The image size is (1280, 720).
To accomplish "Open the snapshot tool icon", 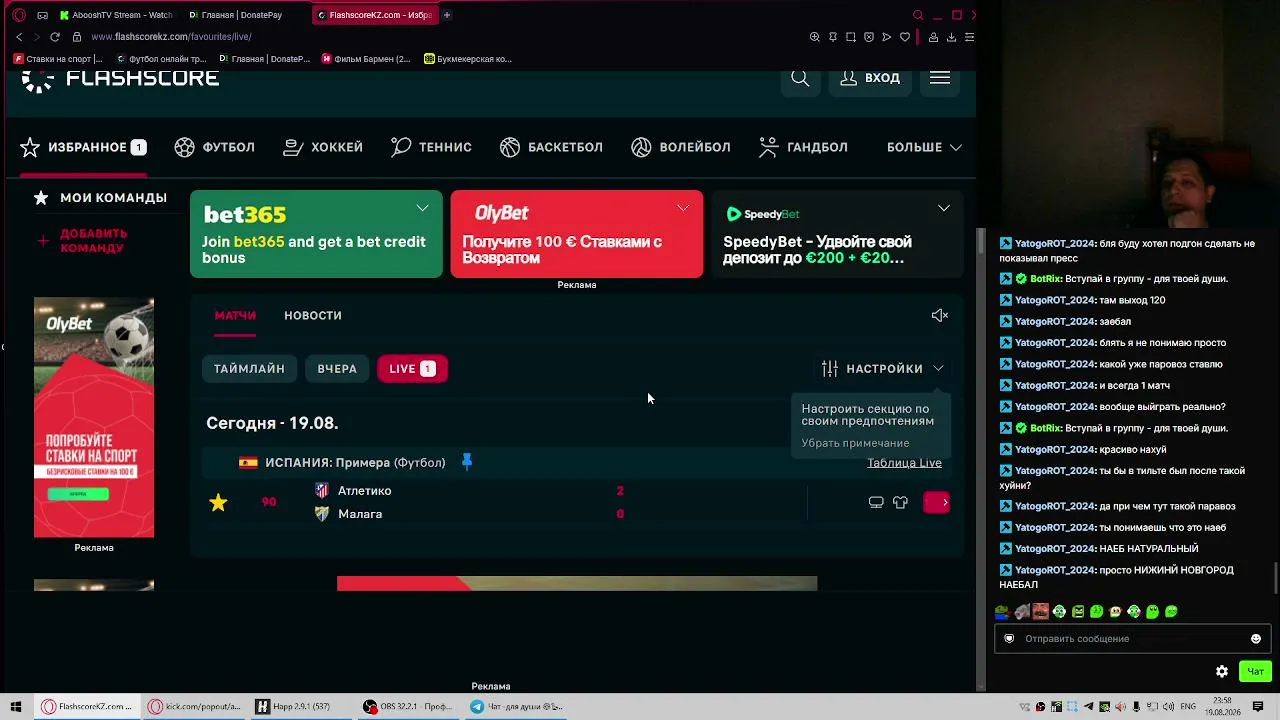I will coord(850,37).
